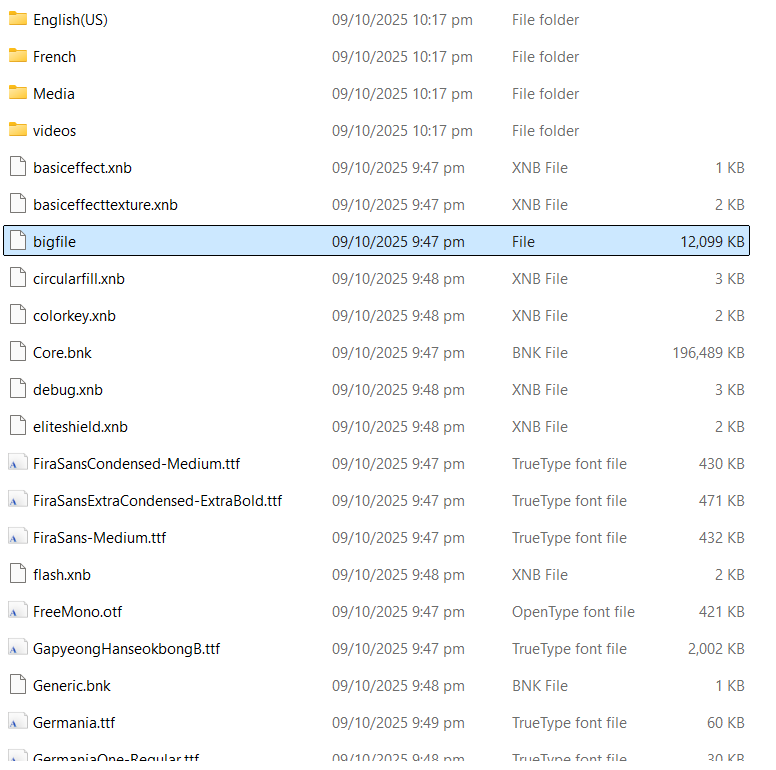Screen dimensions: 776x770
Task: Select the videos folder icon
Action: coord(17,130)
